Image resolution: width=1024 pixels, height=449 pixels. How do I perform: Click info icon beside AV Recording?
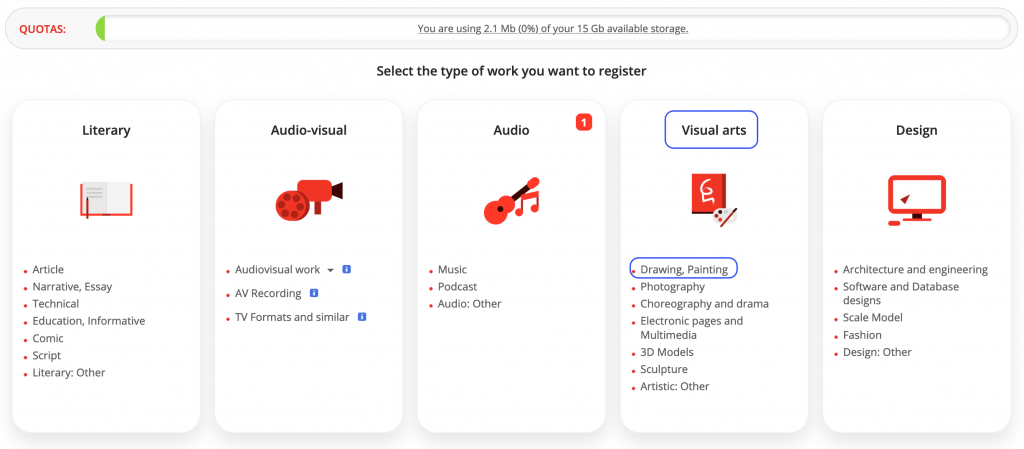pos(314,293)
